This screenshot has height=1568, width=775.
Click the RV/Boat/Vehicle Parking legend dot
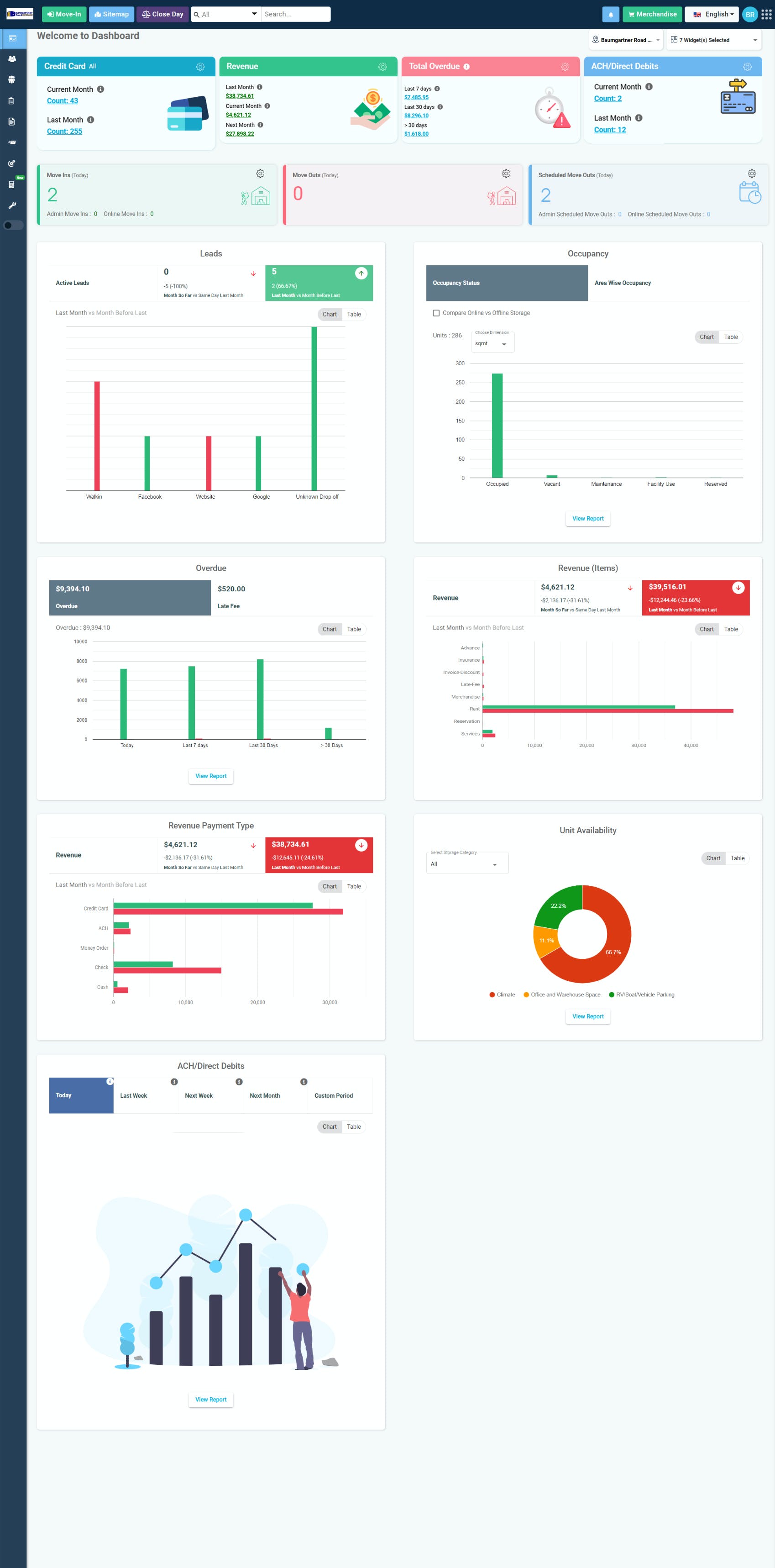pyautogui.click(x=611, y=994)
